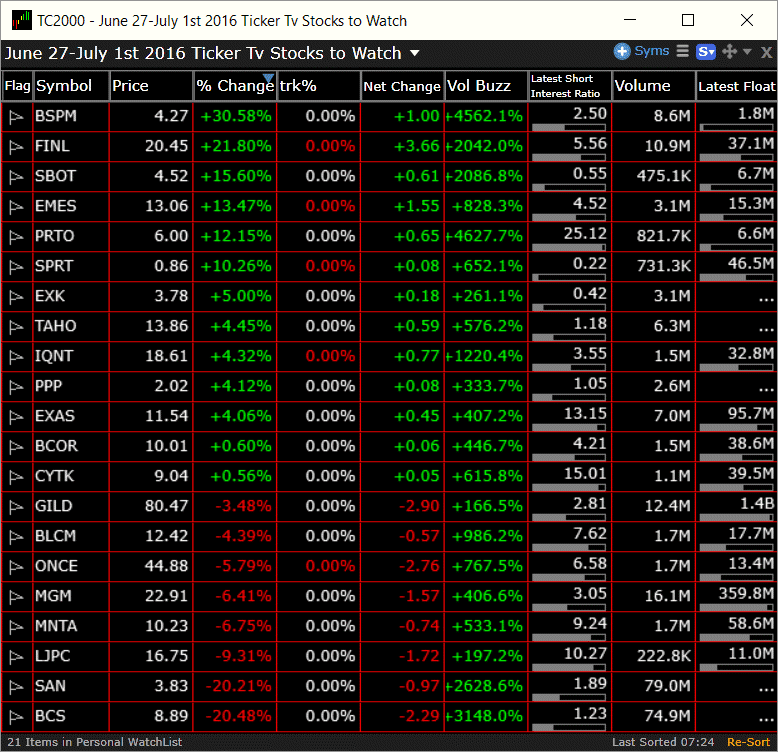The width and height of the screenshot is (778, 752).
Task: Sort by the Vol Buzz column header
Action: [486, 86]
